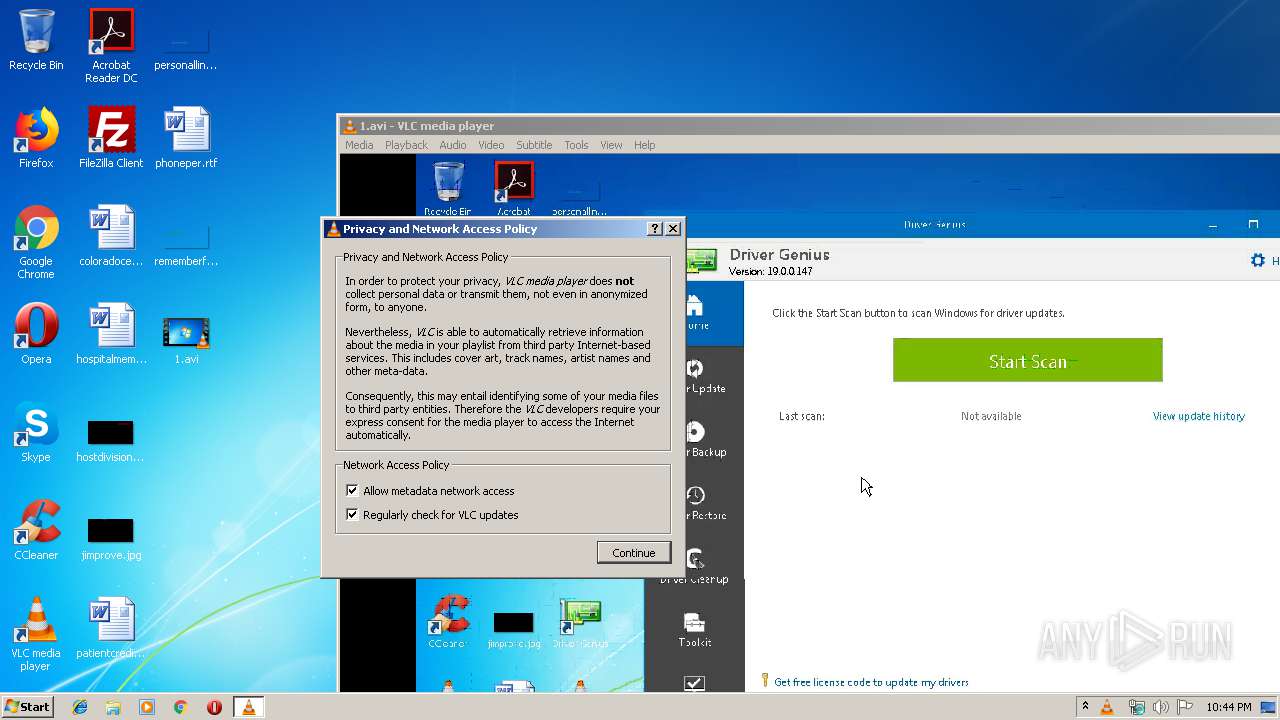Screen dimensions: 1280x720
Task: Launch Acrobat Reader DC from desktop
Action: 111,46
